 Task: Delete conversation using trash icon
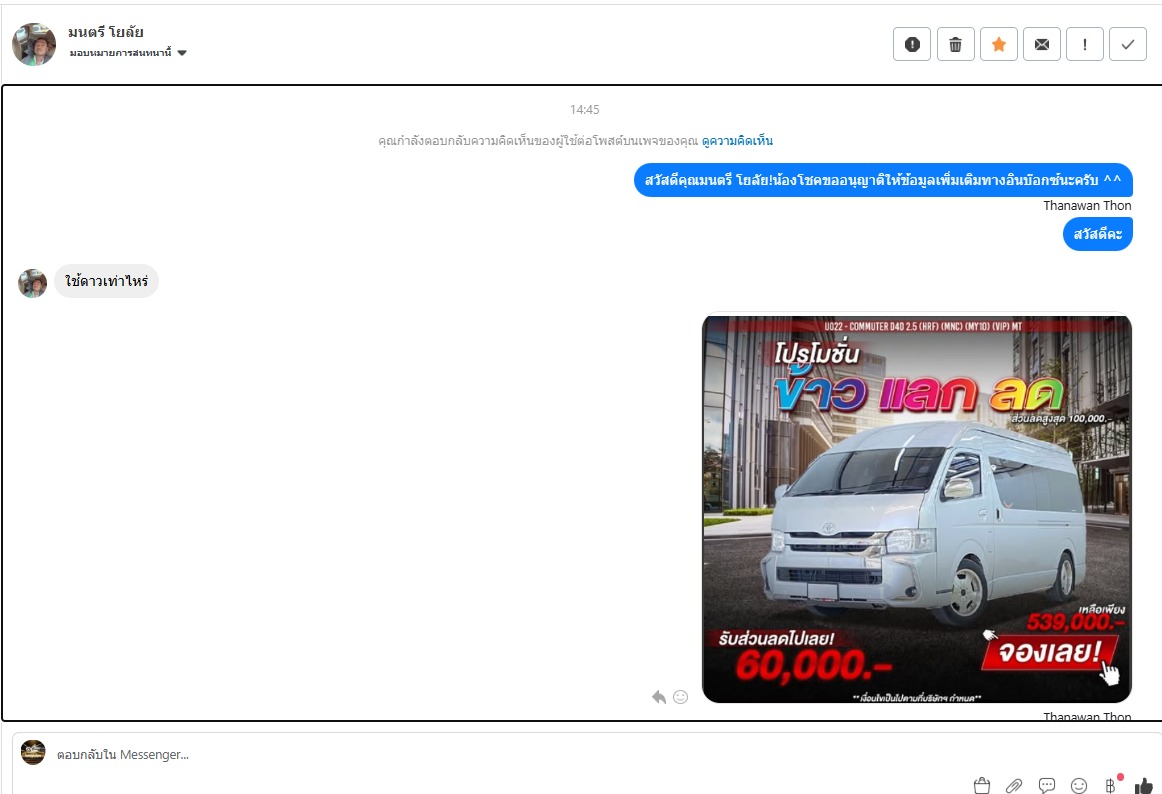(955, 44)
